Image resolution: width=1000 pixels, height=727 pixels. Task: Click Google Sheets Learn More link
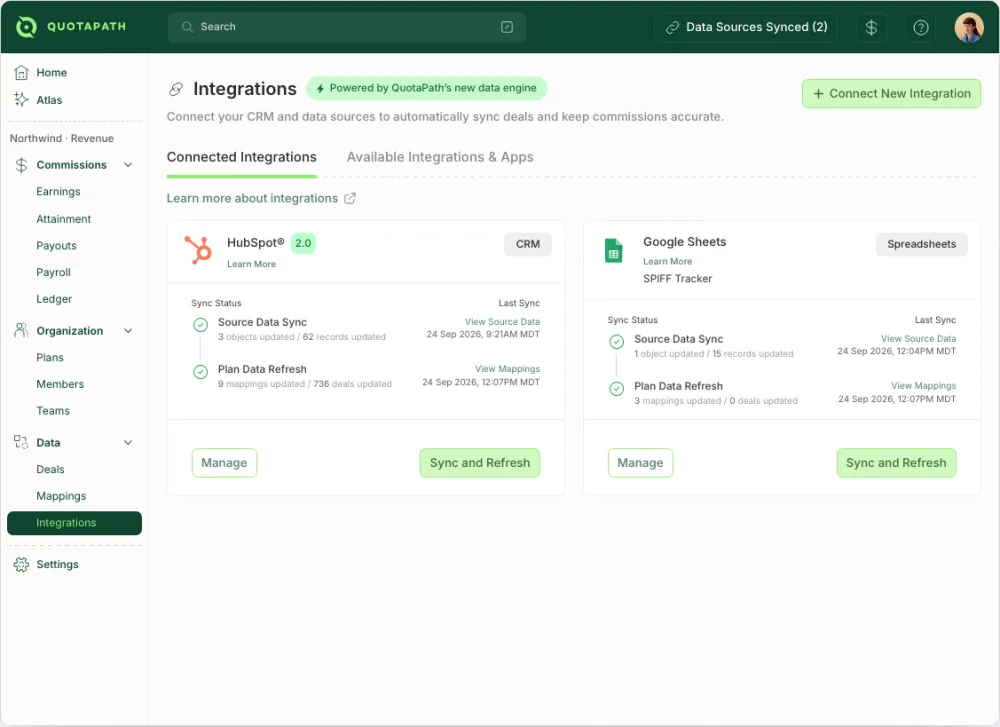[x=667, y=261]
